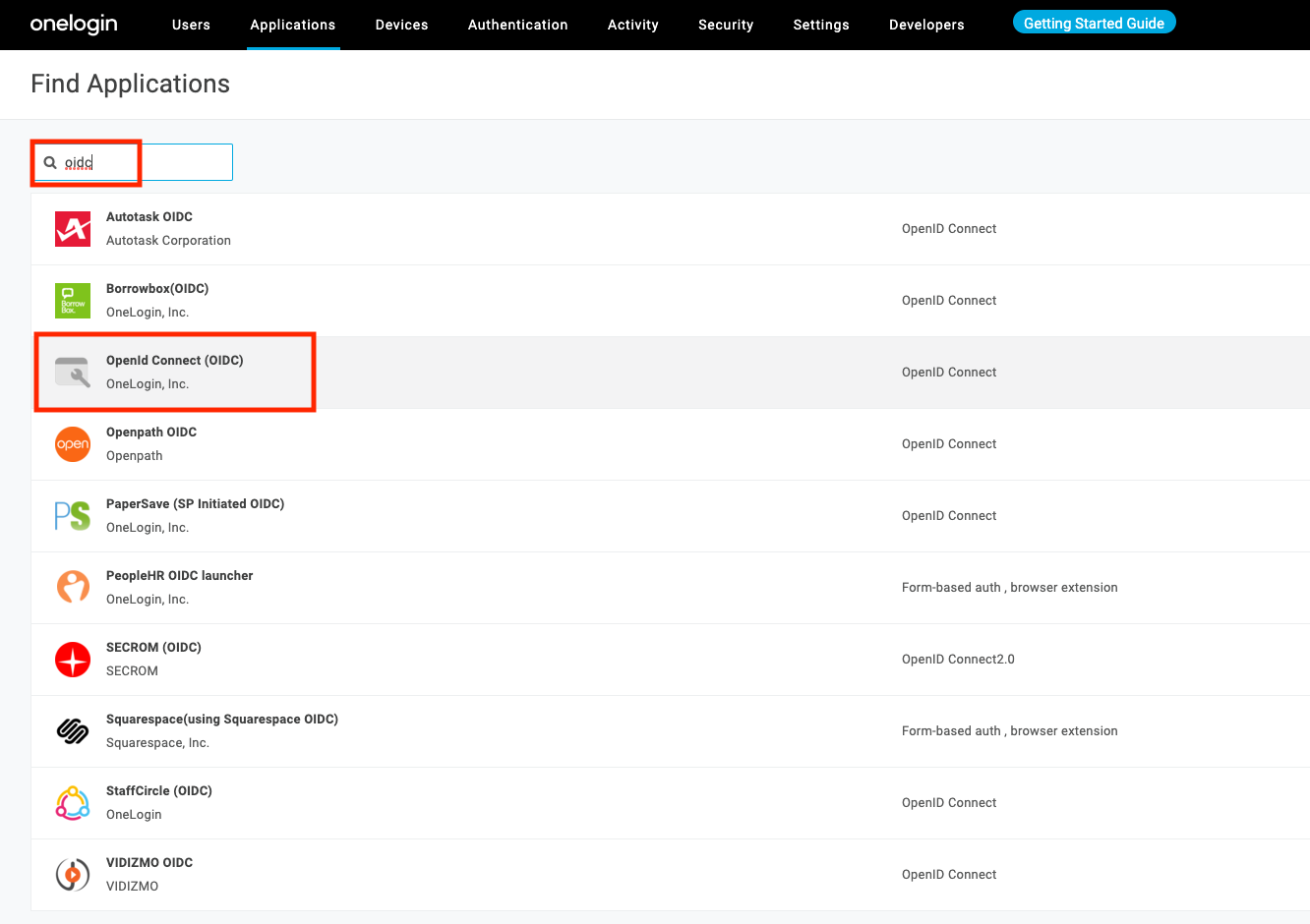
Task: Click 'Form-based auth' in PeopleHR row
Action: pyautogui.click(x=951, y=588)
